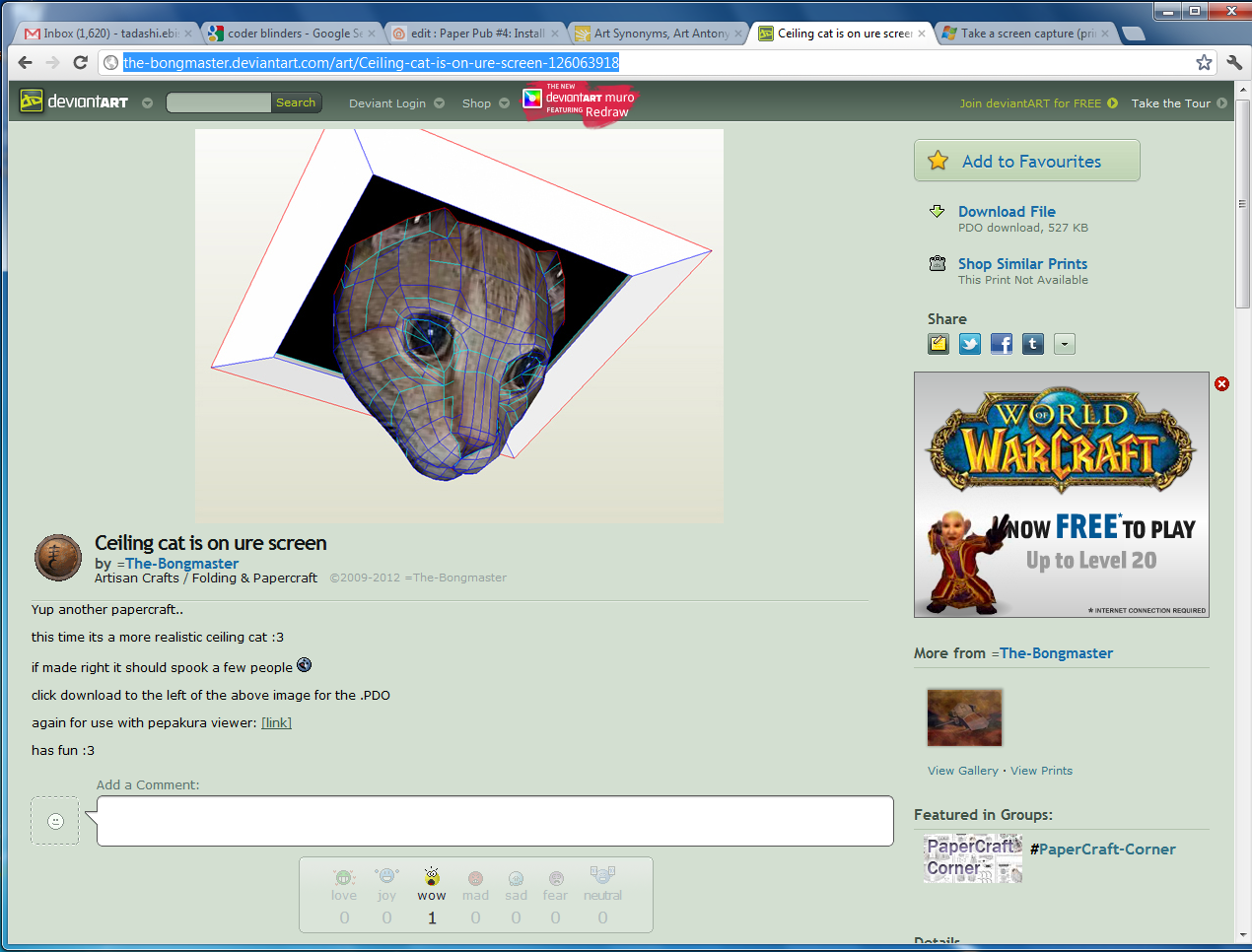The width and height of the screenshot is (1252, 952).
Task: Click into the deviantART search field
Action: coord(219,102)
